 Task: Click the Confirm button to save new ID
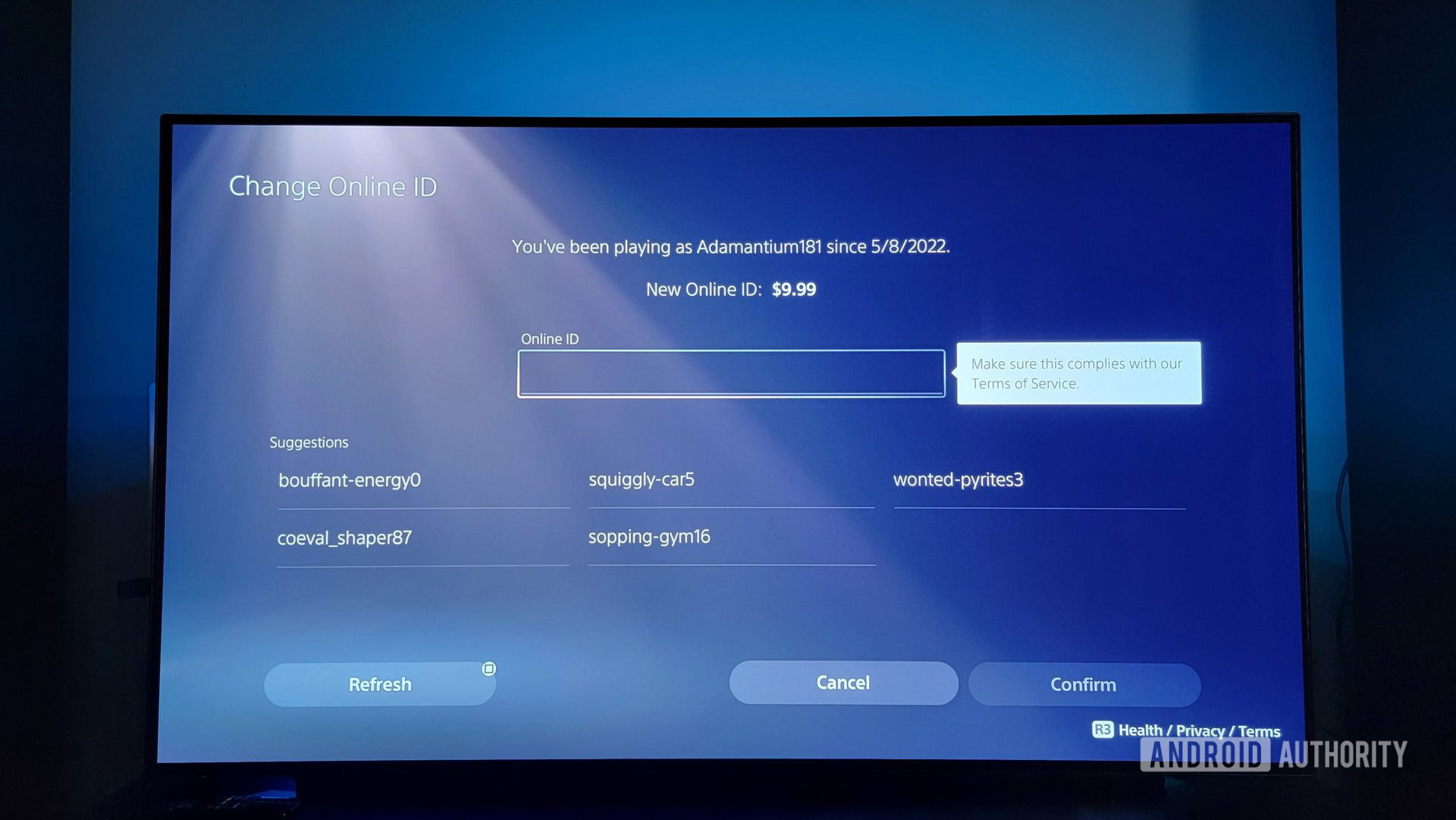1083,683
